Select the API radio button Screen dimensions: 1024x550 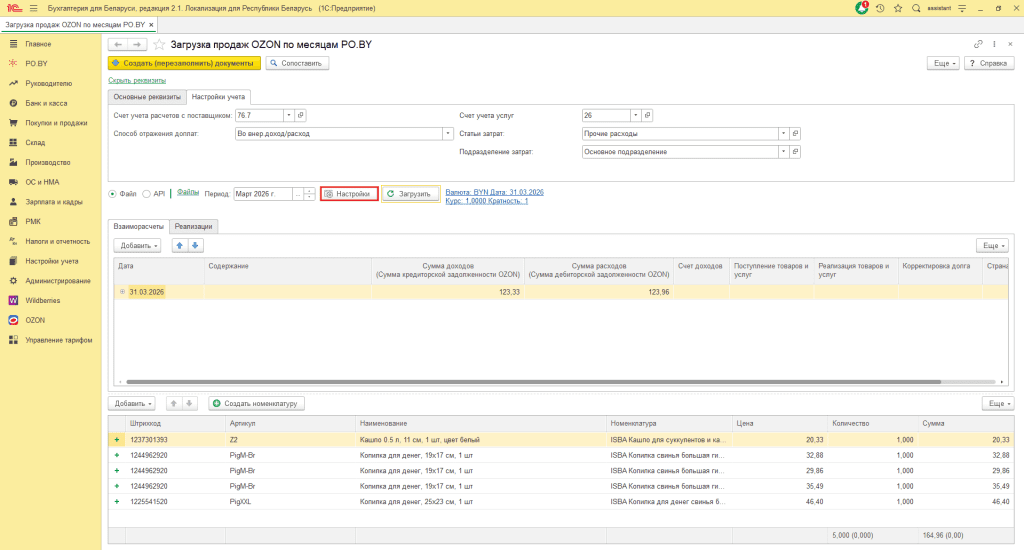pos(146,194)
